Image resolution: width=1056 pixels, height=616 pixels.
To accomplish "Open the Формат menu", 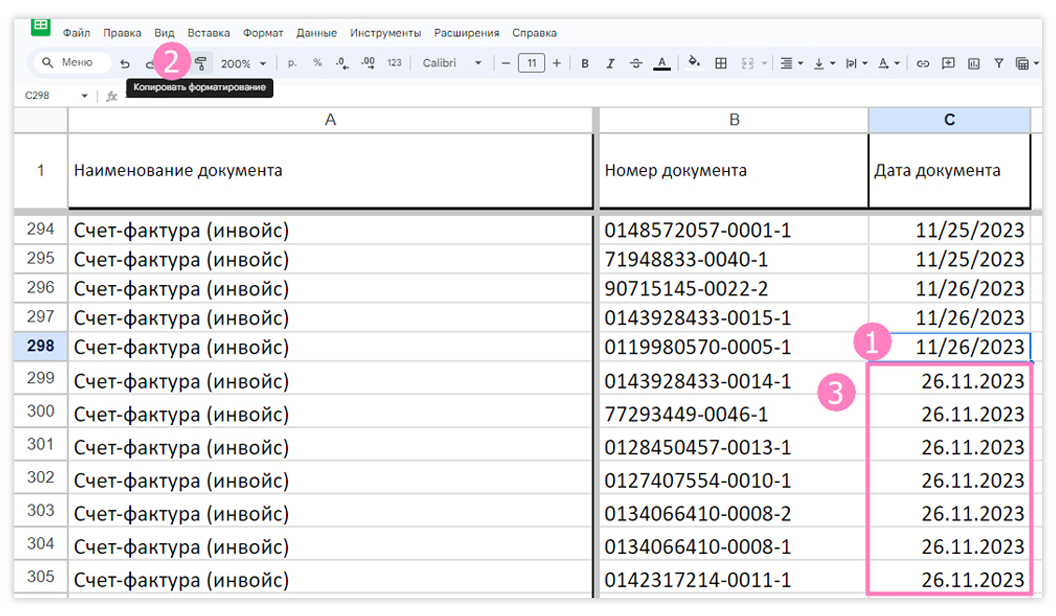I will 263,32.
